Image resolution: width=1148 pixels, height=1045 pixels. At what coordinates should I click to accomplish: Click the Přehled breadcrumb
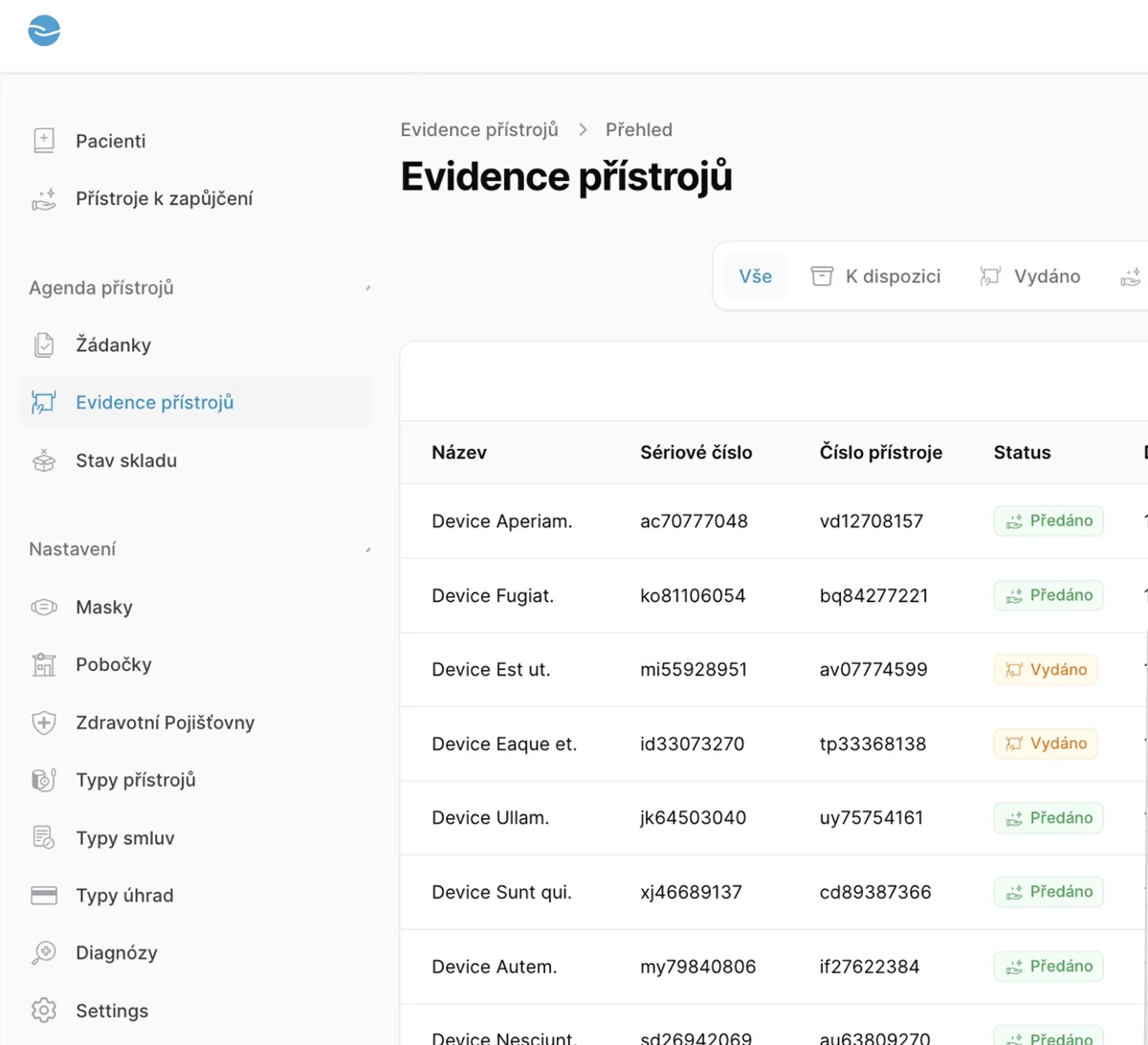coord(639,129)
